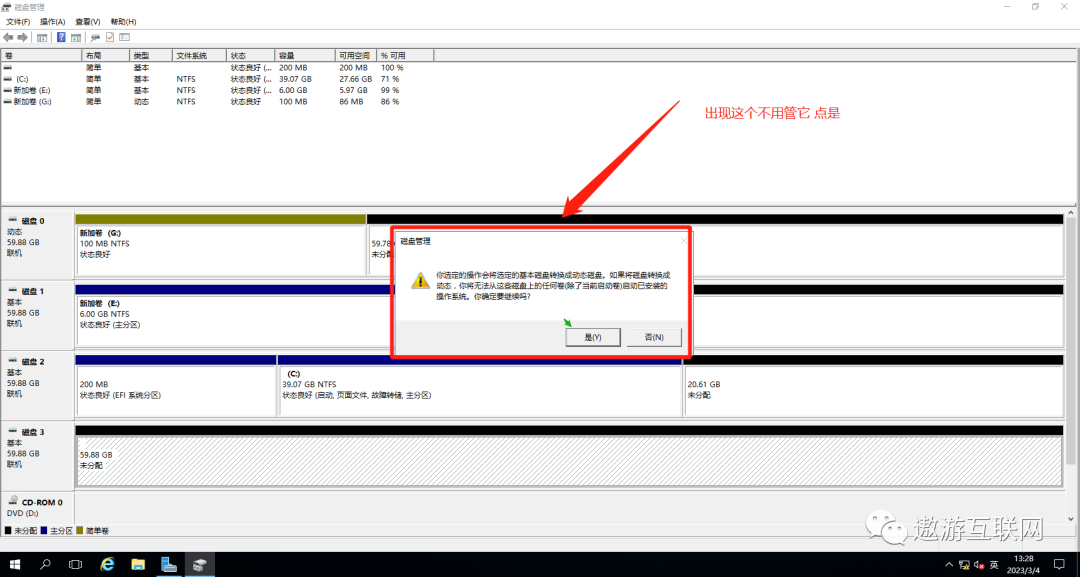Sort by the 容量 column header
This screenshot has width=1080, height=577.
[305, 55]
